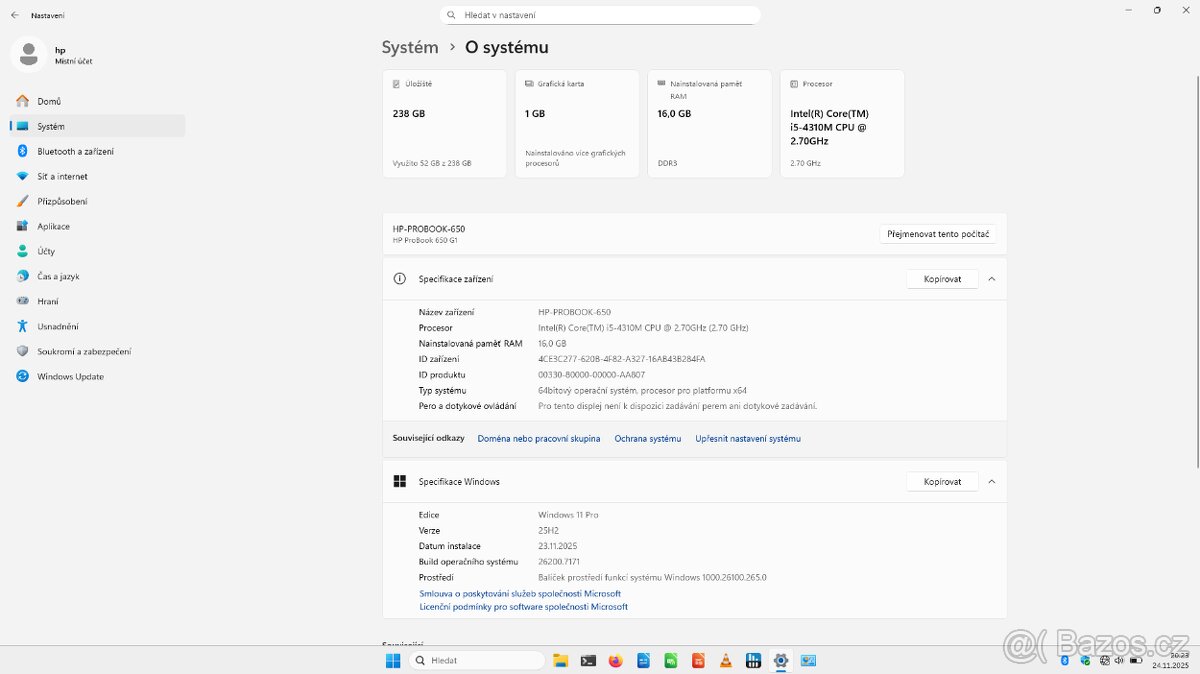Open the 'Ochrana systému' link
This screenshot has width=1200, height=674.
tap(647, 438)
